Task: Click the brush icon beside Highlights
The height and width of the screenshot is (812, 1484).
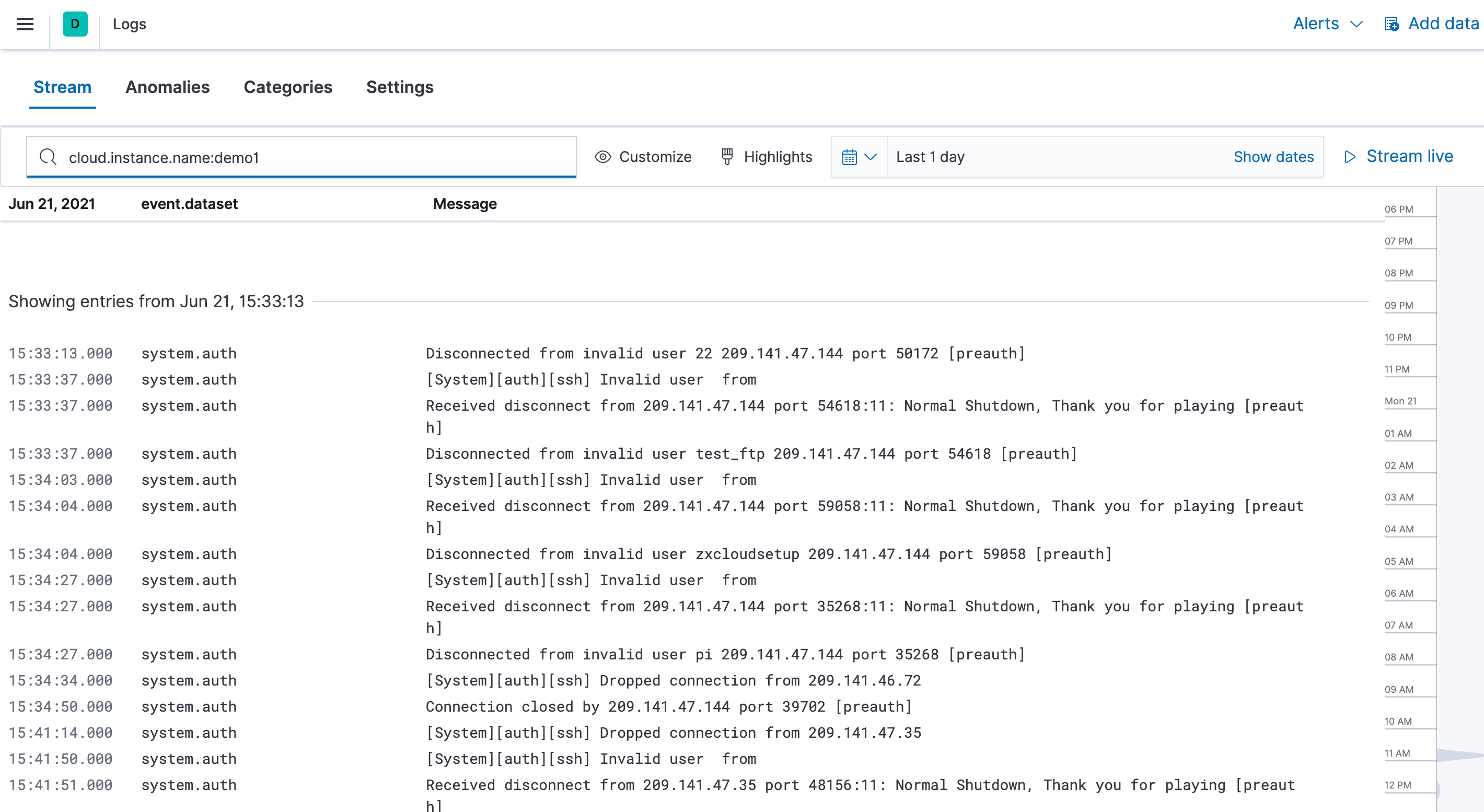Action: [726, 157]
